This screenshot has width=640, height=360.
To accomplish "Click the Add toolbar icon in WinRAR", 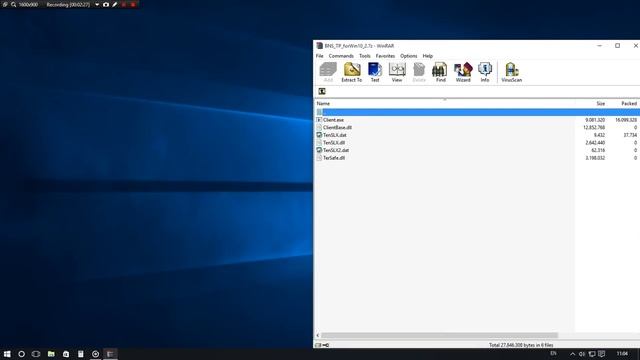I will click(x=328, y=72).
